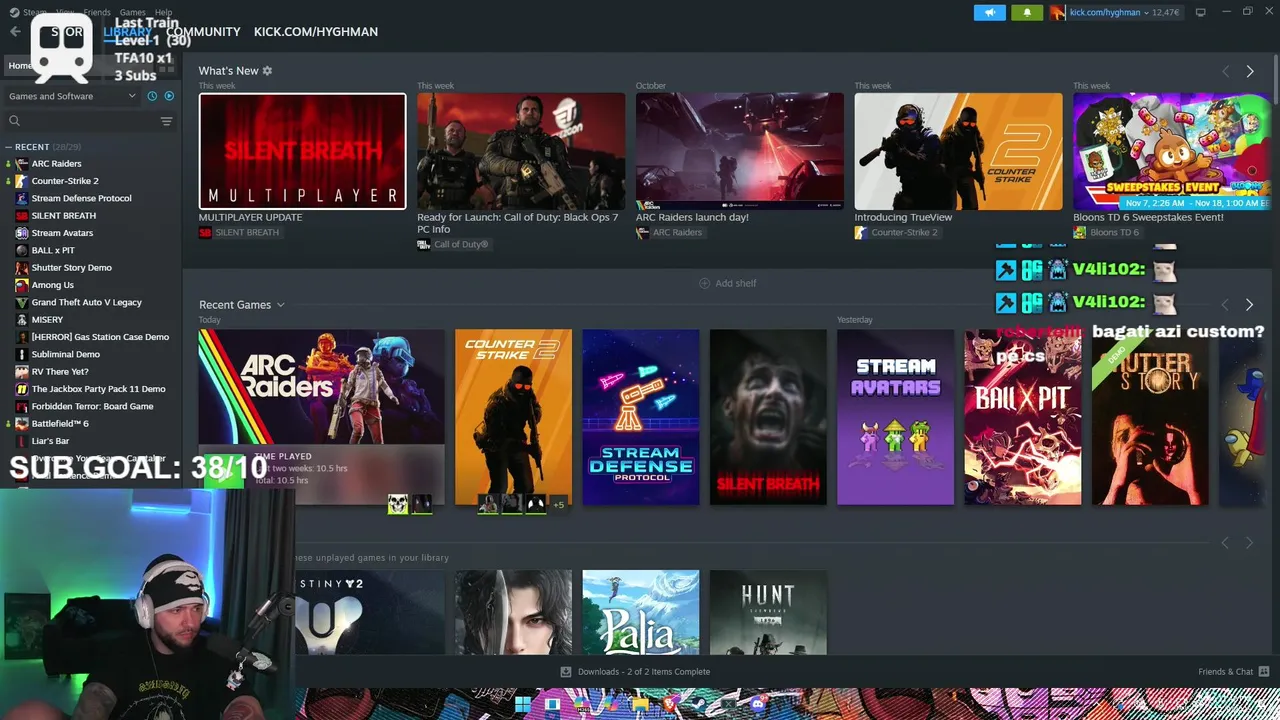The width and height of the screenshot is (1280, 720).
Task: Switch to the LIBRARY tab
Action: pos(127,31)
